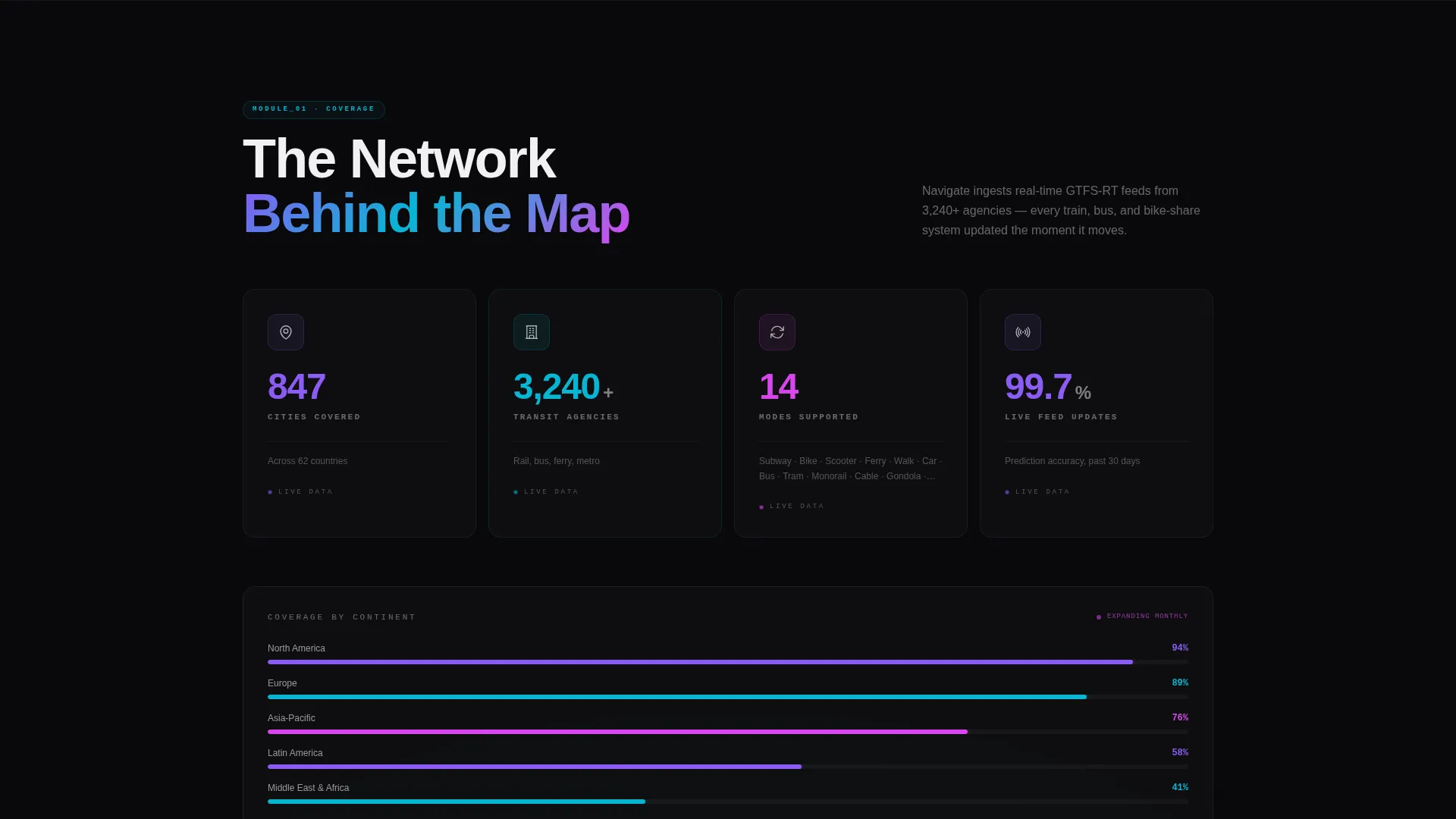Click the TRANSIT AGENCIES label
Screen dimensions: 1456x819
pyautogui.click(x=566, y=417)
